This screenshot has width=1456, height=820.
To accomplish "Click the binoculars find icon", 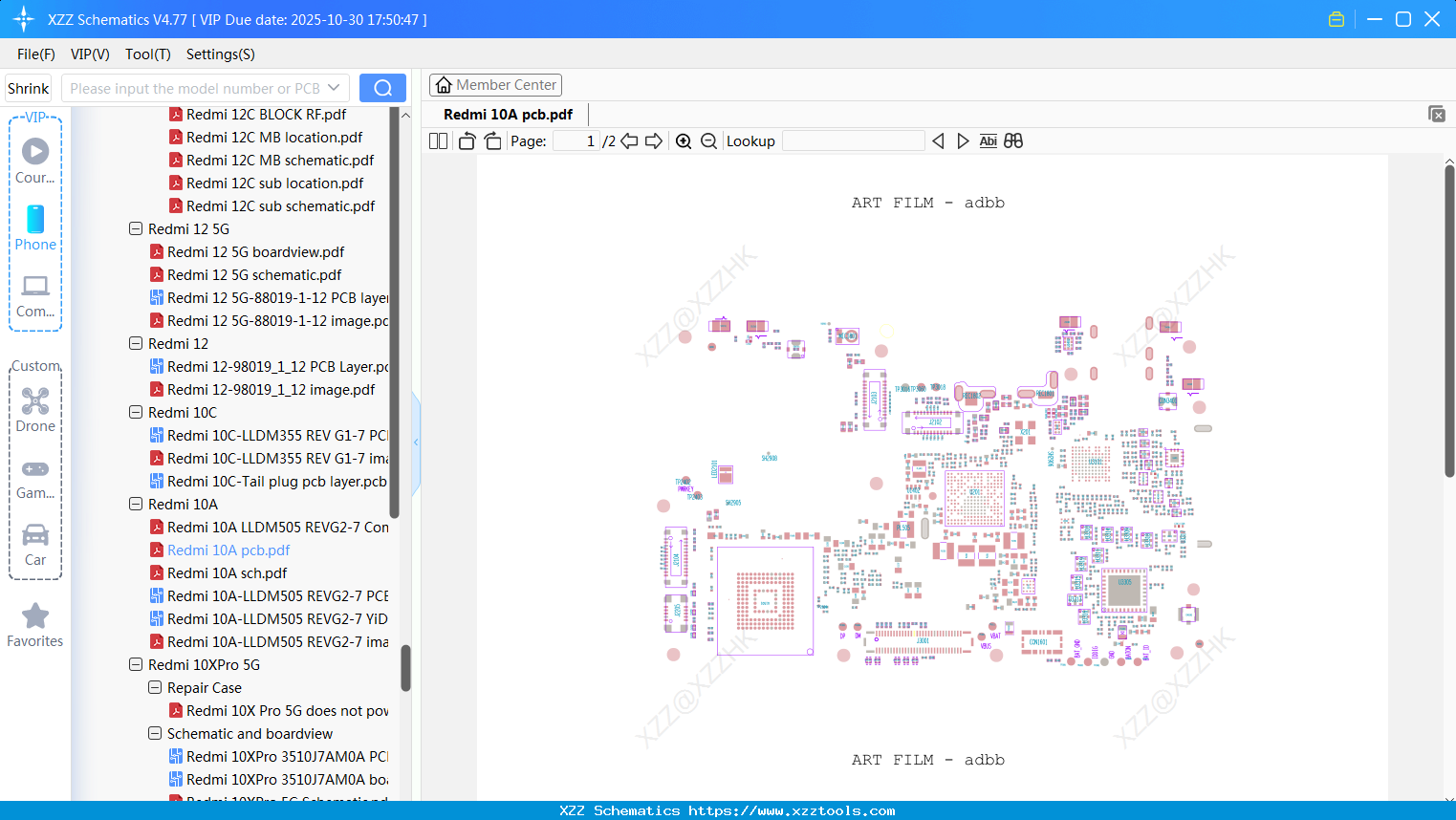I will point(1013,141).
